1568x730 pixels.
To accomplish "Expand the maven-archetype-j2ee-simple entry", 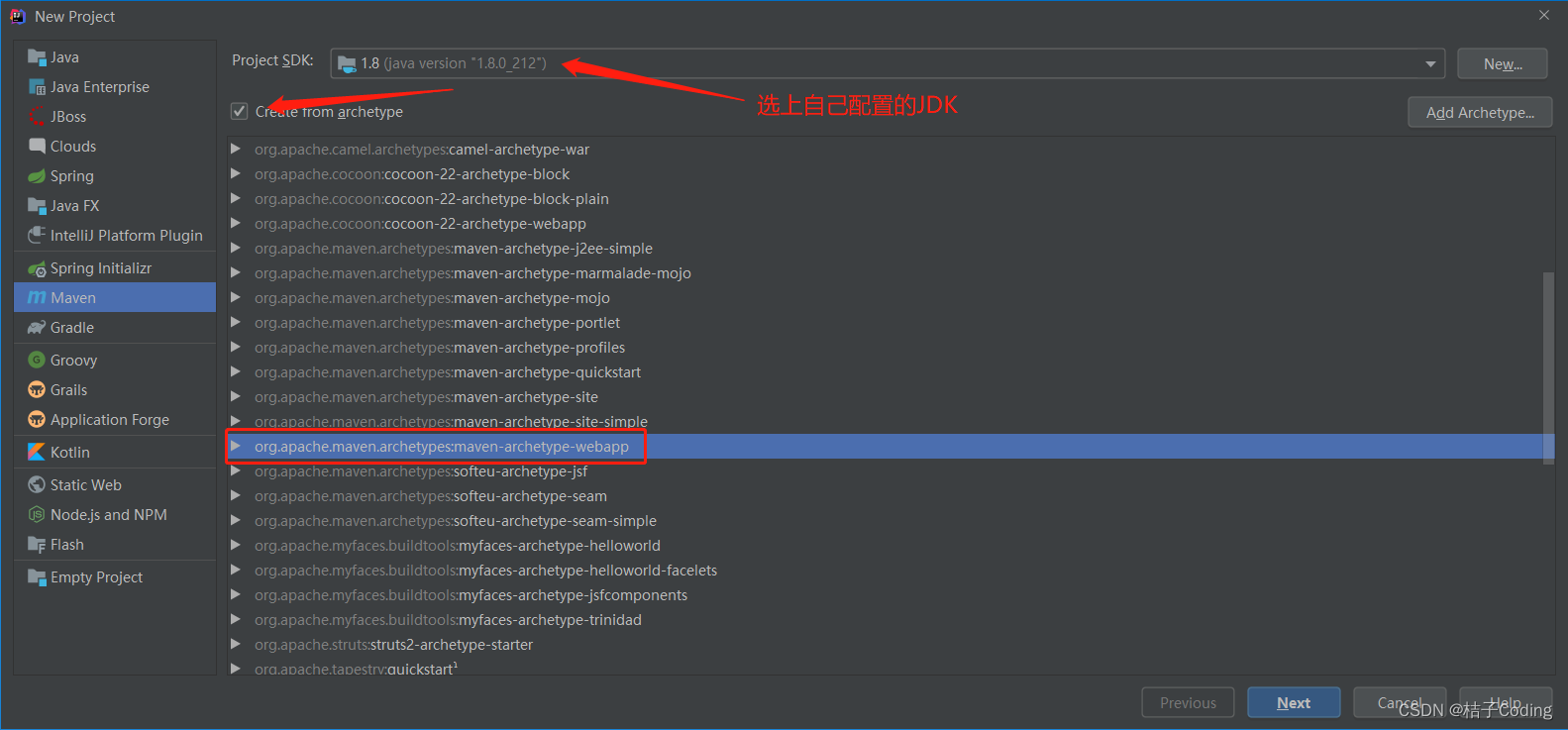I will coord(236,248).
